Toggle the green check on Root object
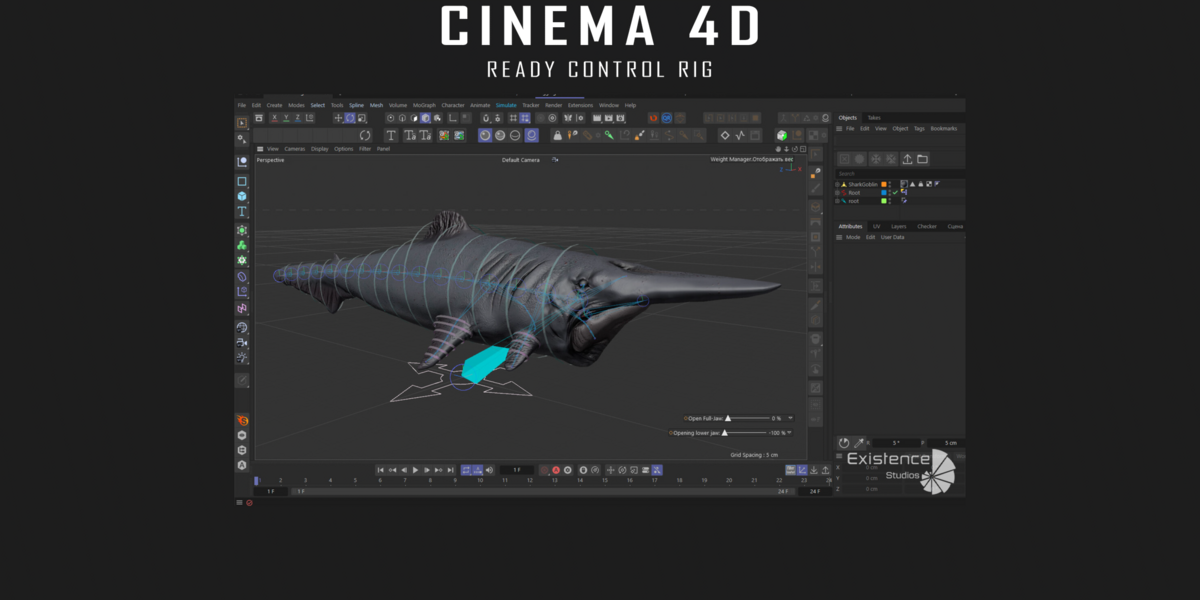The width and height of the screenshot is (1200, 600). (x=895, y=192)
